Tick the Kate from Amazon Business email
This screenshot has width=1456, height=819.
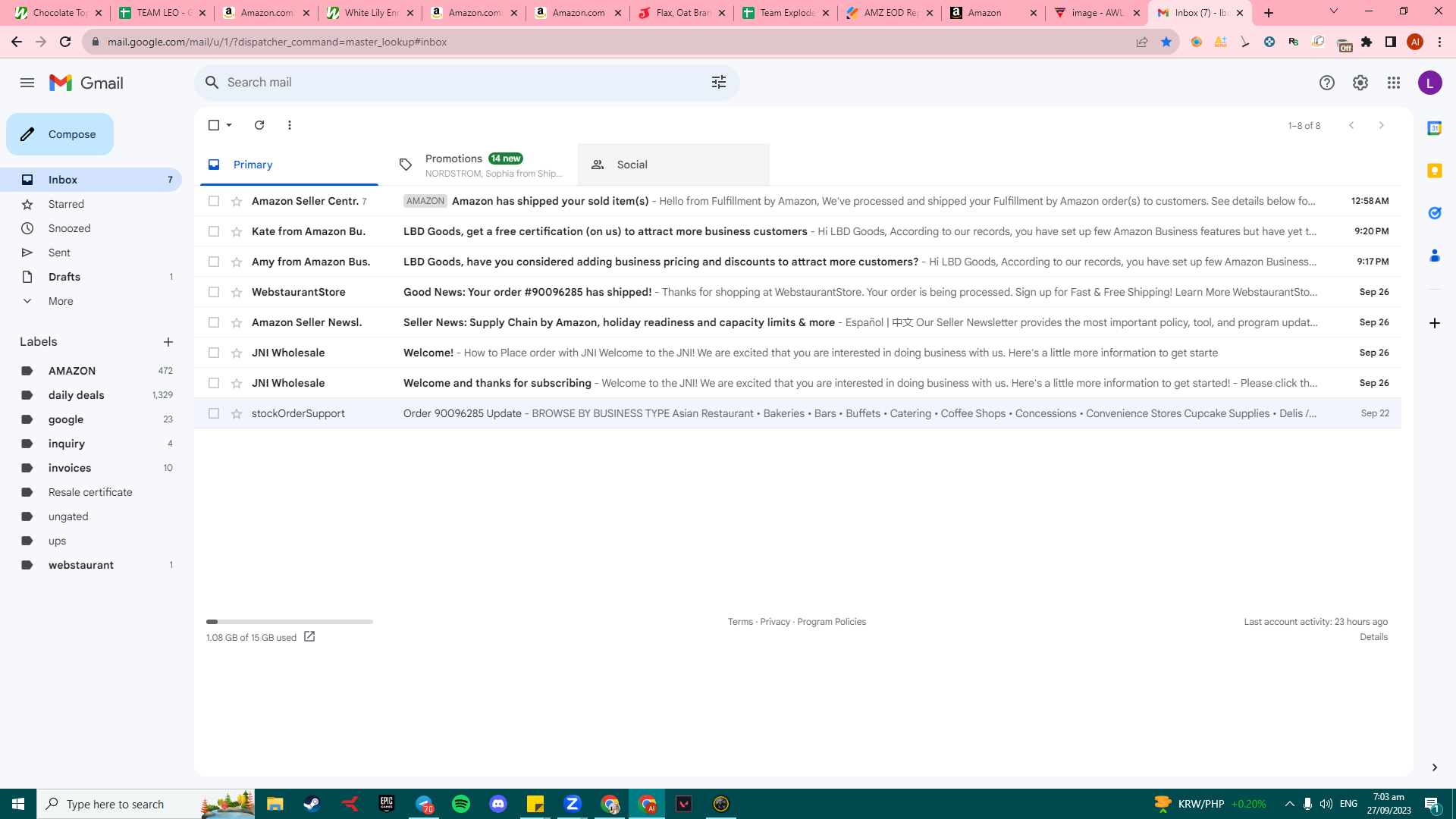214,231
